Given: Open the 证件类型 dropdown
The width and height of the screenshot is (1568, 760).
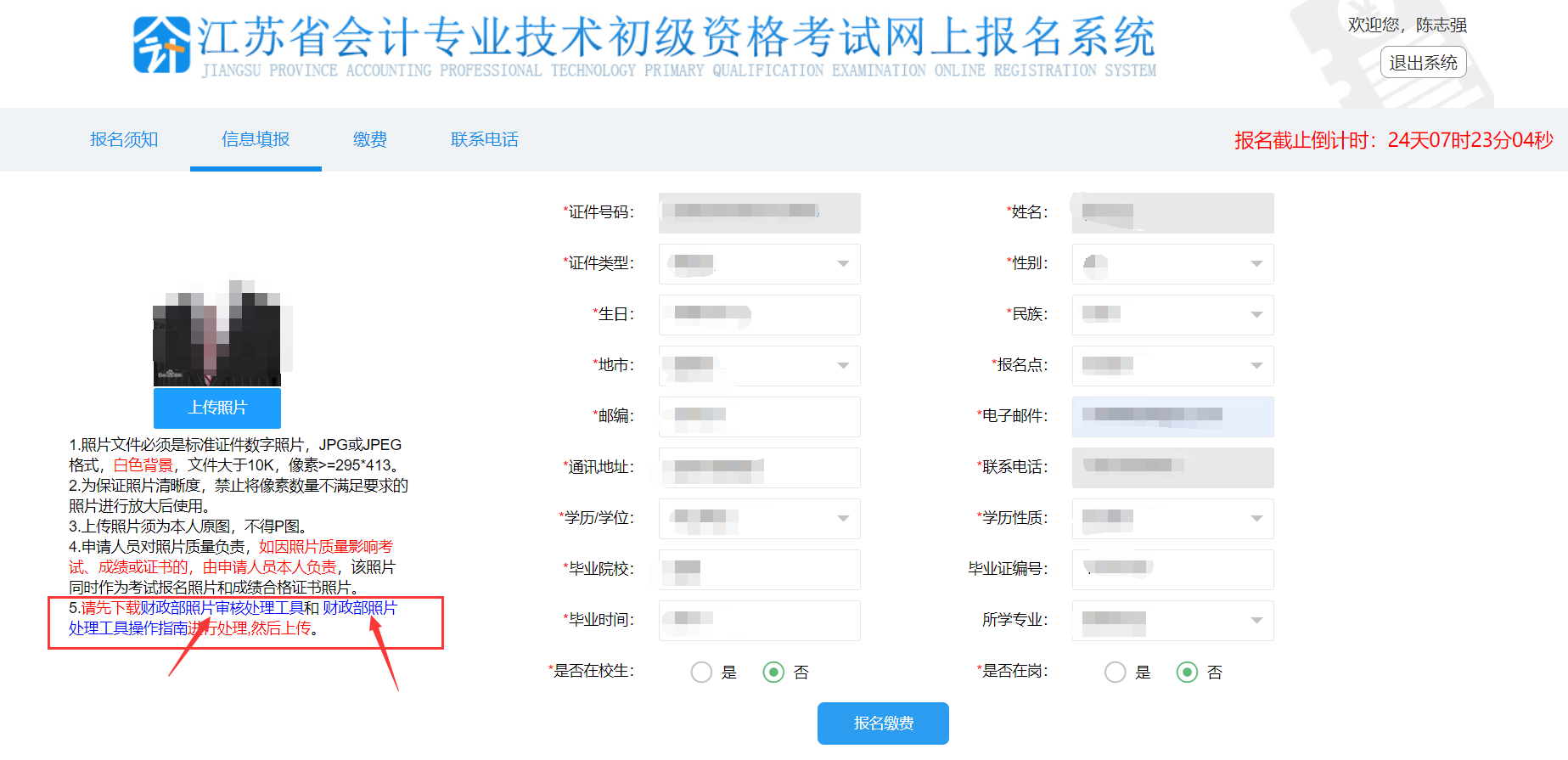Looking at the screenshot, I should pyautogui.click(x=759, y=264).
